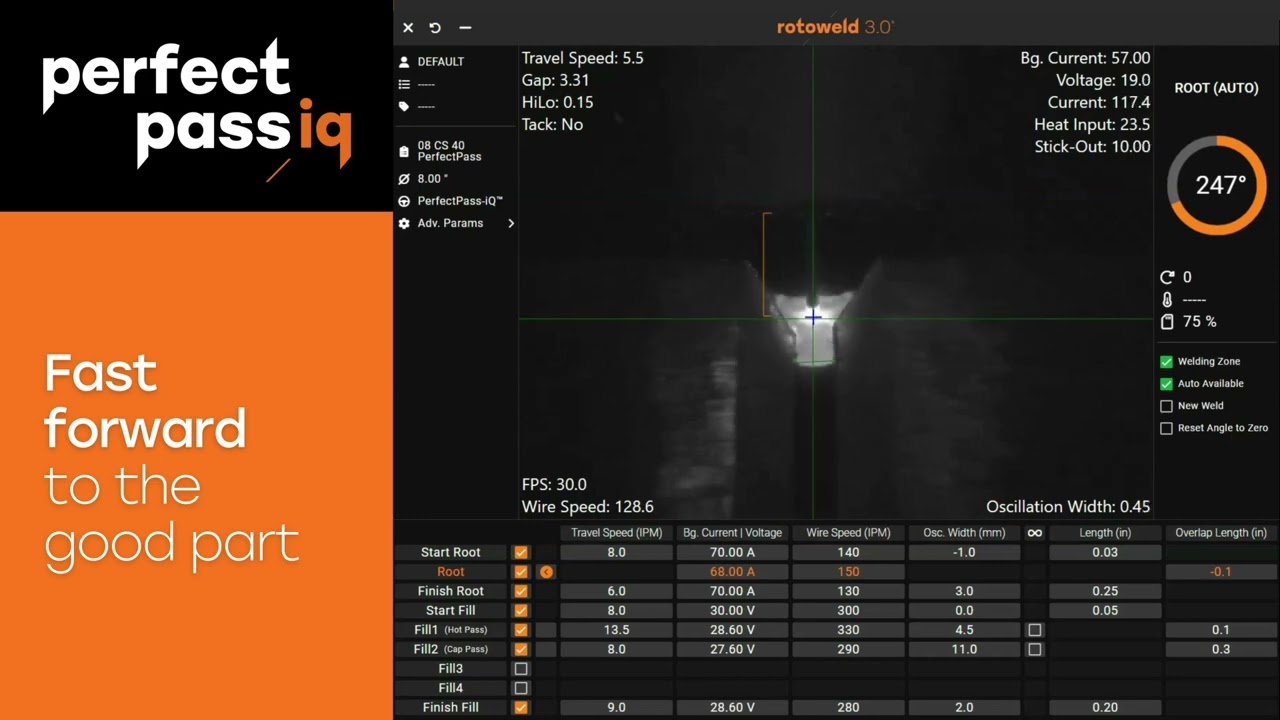Click the Travel Speed (IPM) column header
Image resolution: width=1280 pixels, height=720 pixels.
(x=616, y=533)
